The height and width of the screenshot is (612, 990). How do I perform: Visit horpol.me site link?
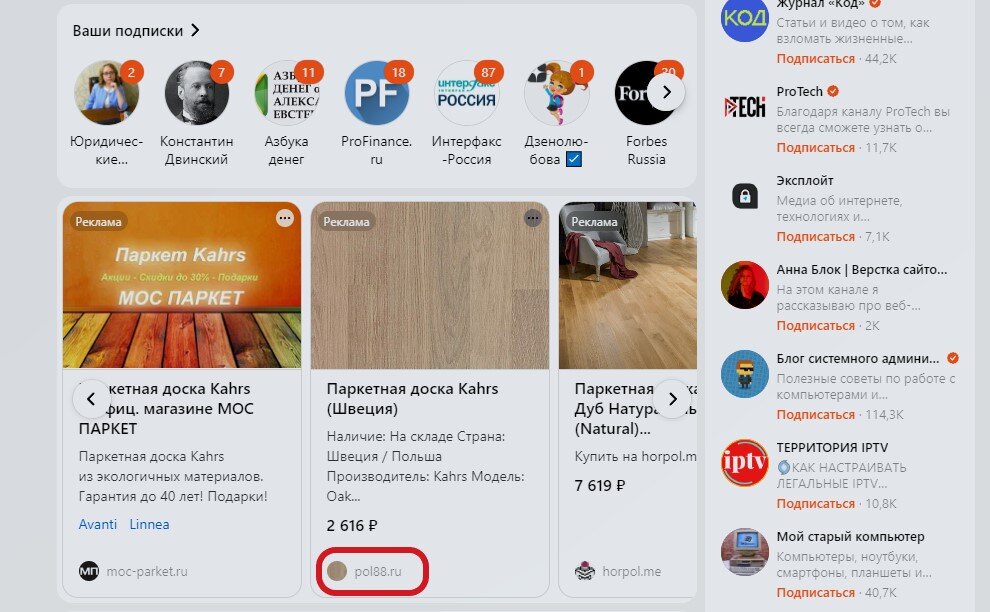[x=631, y=572]
